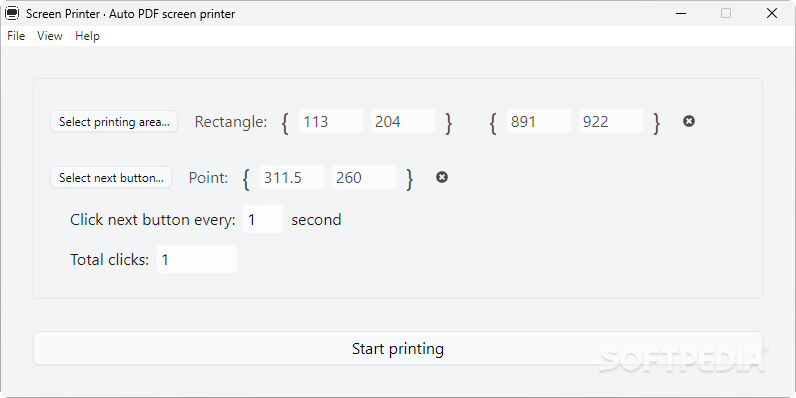796x398 pixels.
Task: Click the disabled maximize window button
Action: 726,14
